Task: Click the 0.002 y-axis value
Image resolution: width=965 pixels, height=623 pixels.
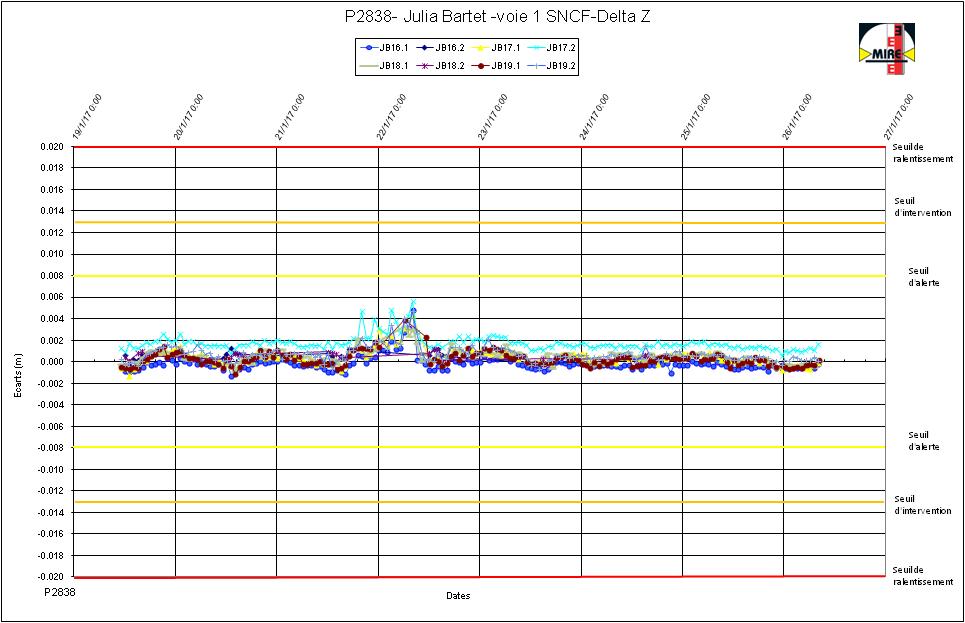Action: click(x=52, y=340)
